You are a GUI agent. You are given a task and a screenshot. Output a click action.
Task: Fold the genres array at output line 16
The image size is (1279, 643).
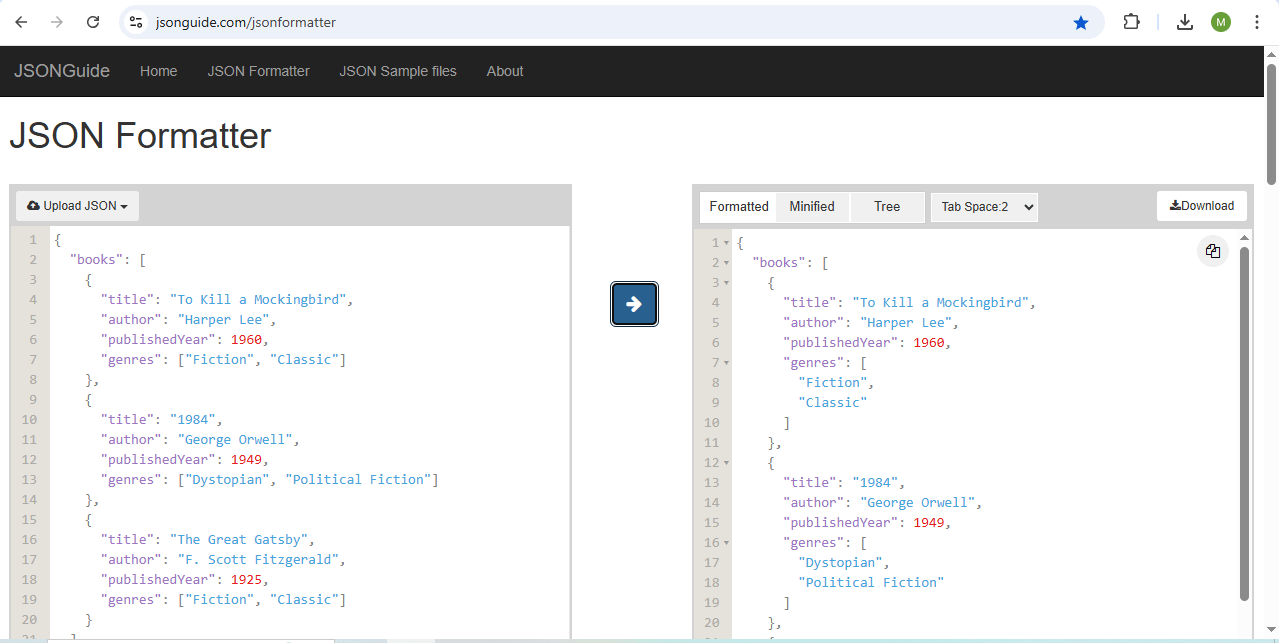(x=726, y=543)
